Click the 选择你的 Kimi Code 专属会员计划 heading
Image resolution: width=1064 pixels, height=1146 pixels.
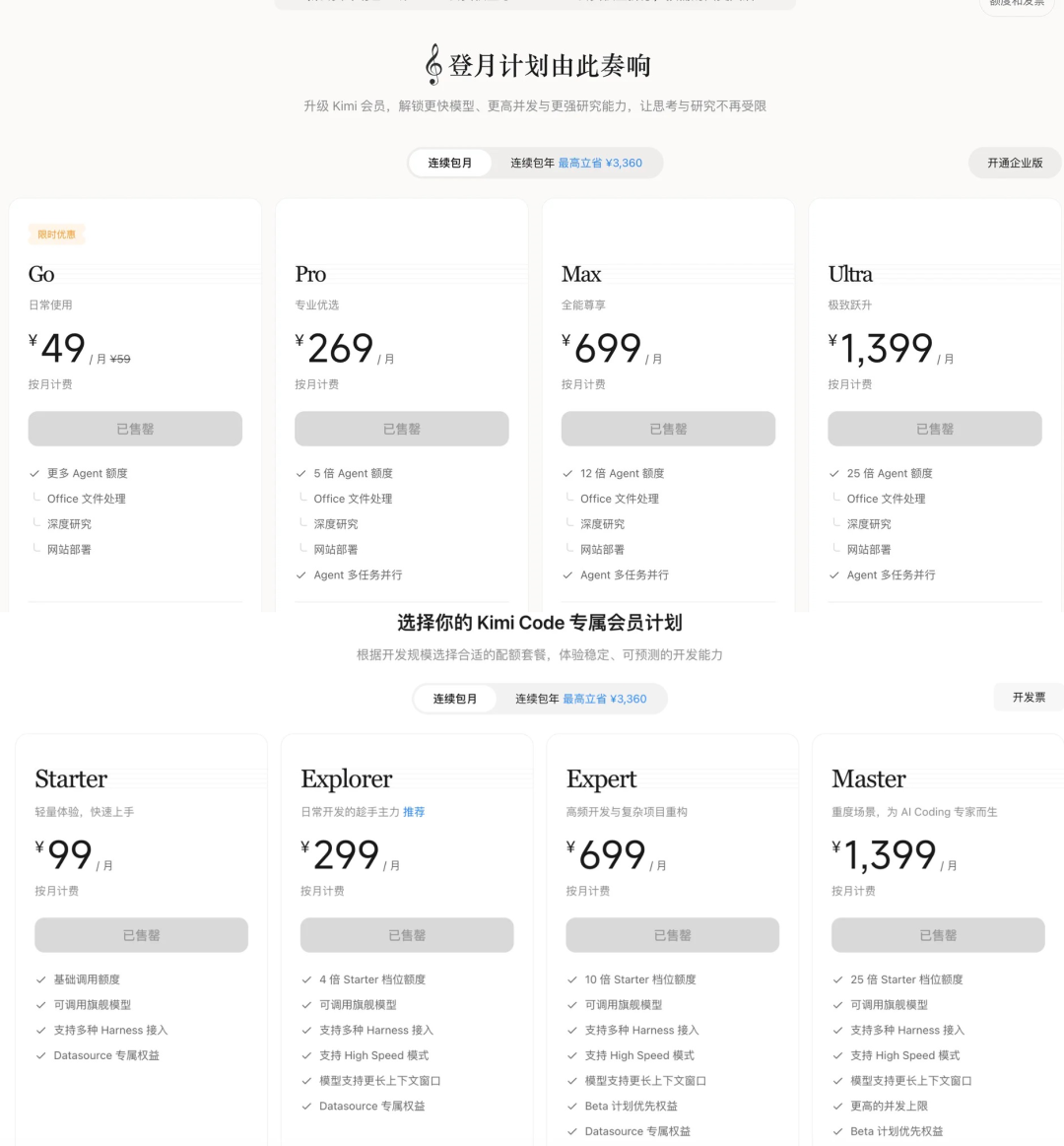point(539,623)
